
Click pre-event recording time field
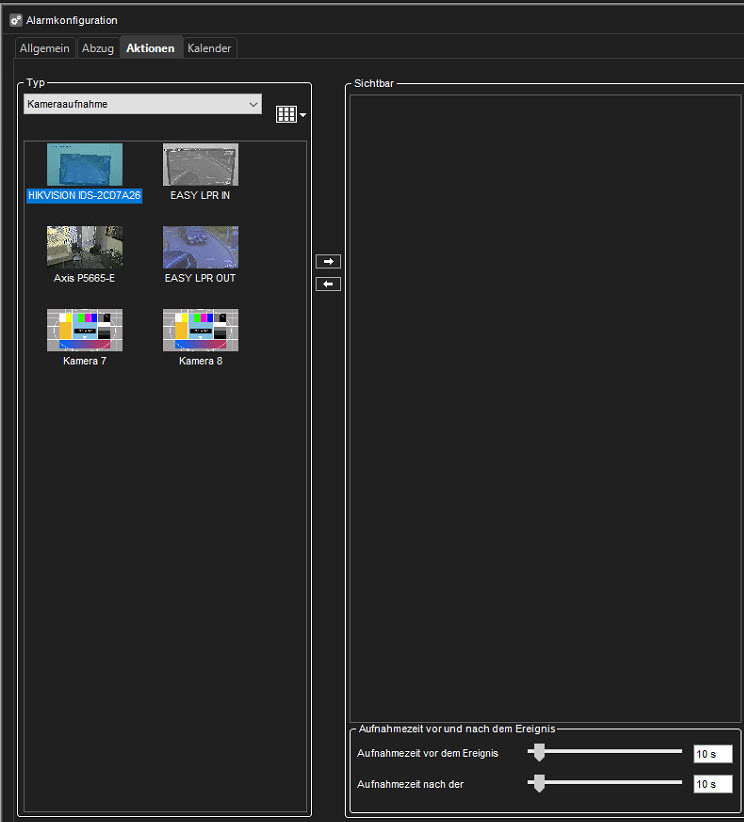[712, 753]
